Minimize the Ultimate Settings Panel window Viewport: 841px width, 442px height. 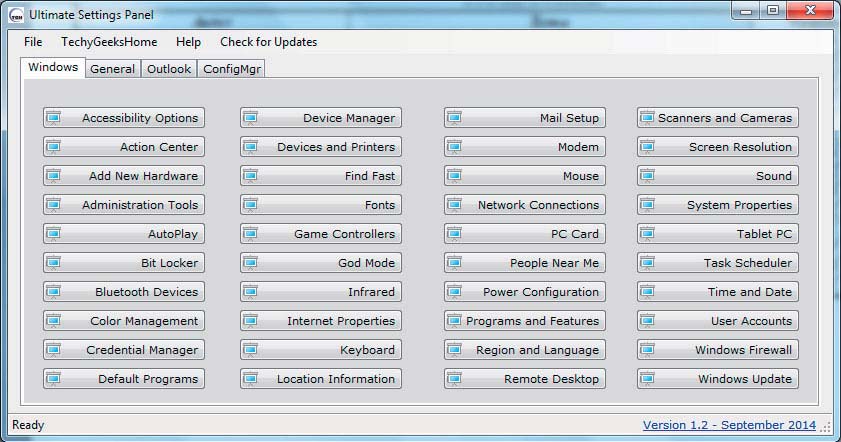[x=746, y=11]
